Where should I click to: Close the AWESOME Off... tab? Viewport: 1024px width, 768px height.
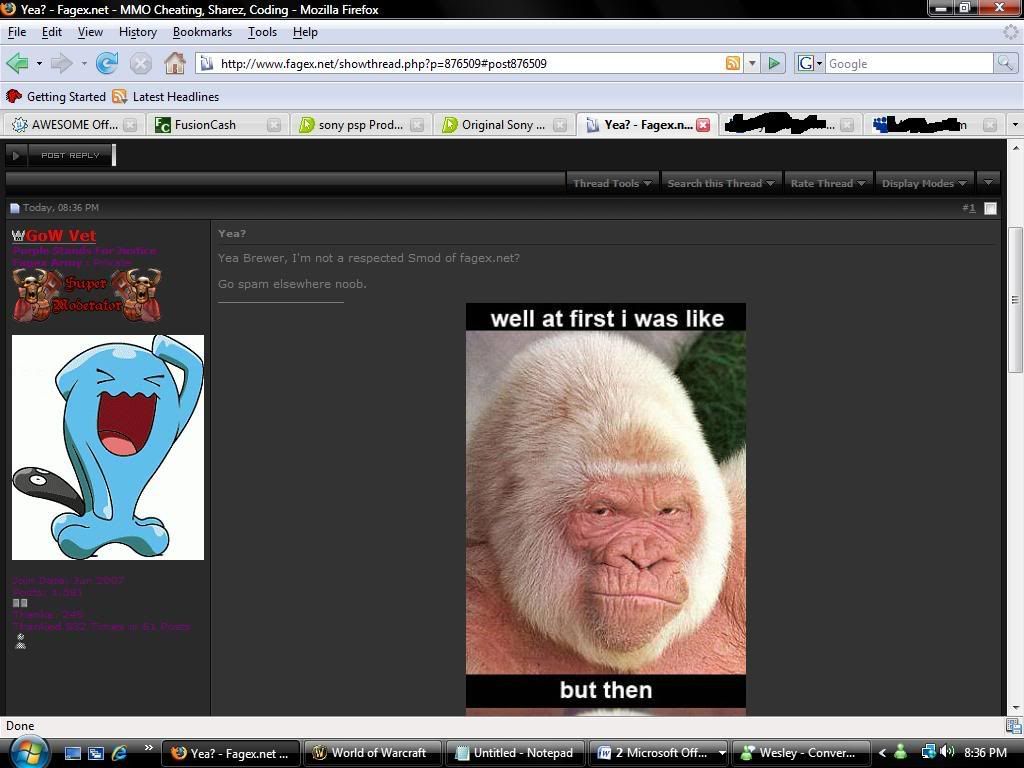click(130, 125)
